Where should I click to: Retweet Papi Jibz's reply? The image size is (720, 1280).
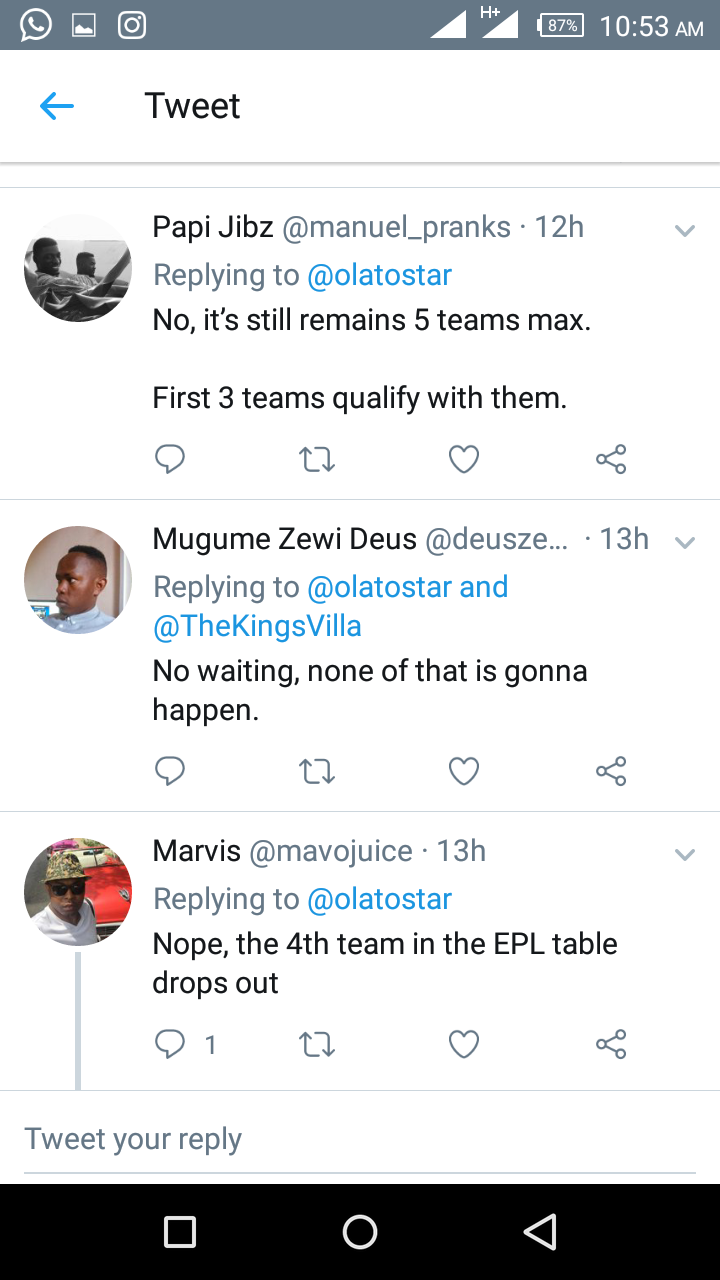pos(317,459)
